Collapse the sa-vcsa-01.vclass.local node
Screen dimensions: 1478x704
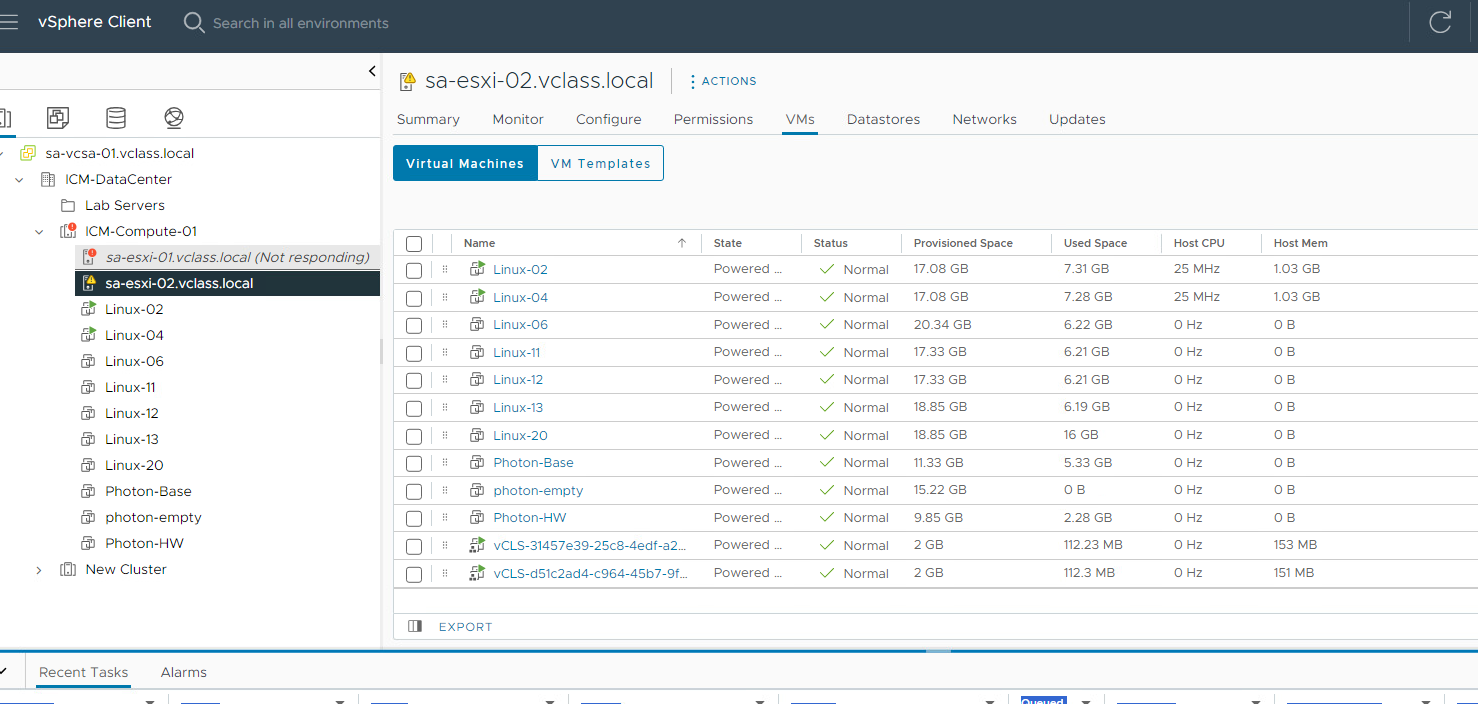point(2,153)
